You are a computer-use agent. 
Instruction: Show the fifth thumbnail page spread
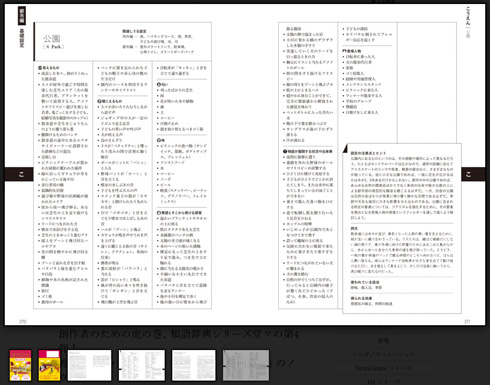[x=194, y=365]
